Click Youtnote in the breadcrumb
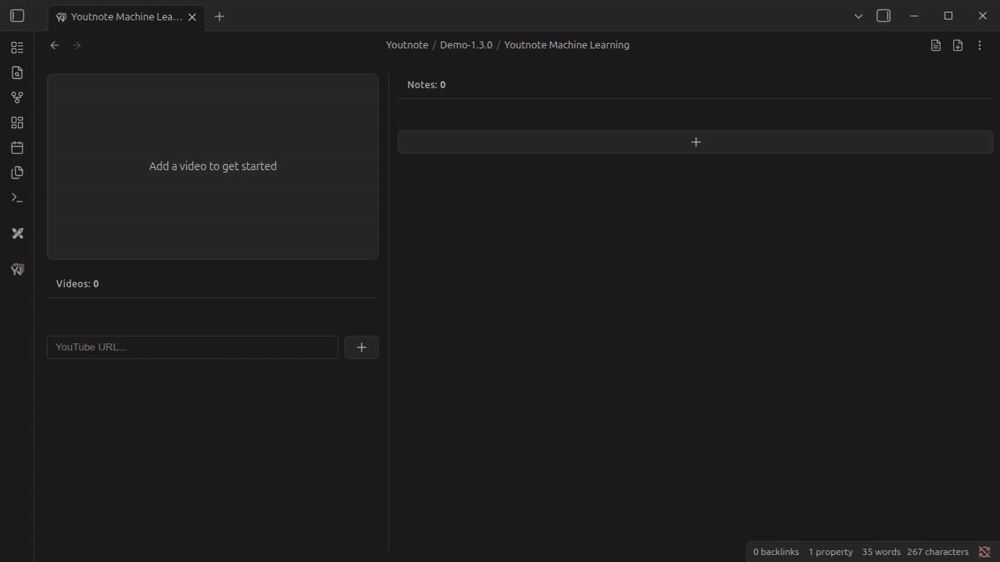This screenshot has width=1000, height=562. 407,45
